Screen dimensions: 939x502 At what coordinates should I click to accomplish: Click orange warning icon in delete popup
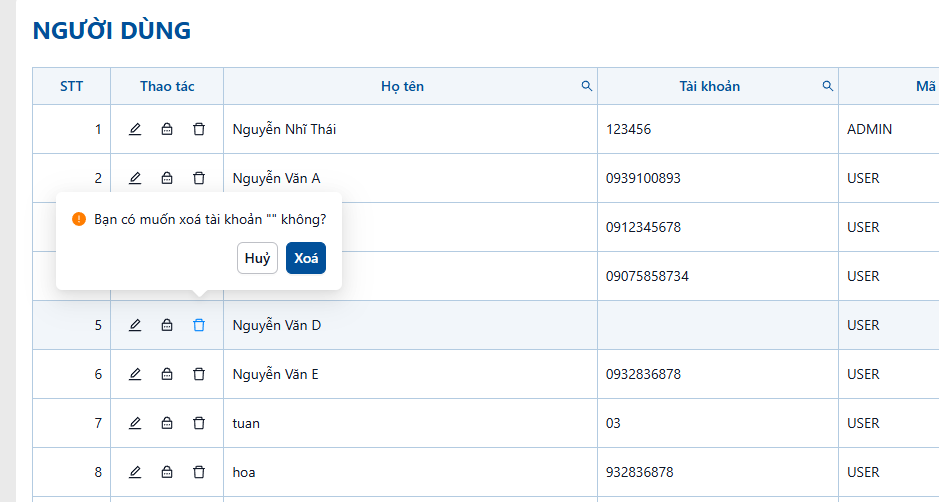pyautogui.click(x=78, y=219)
